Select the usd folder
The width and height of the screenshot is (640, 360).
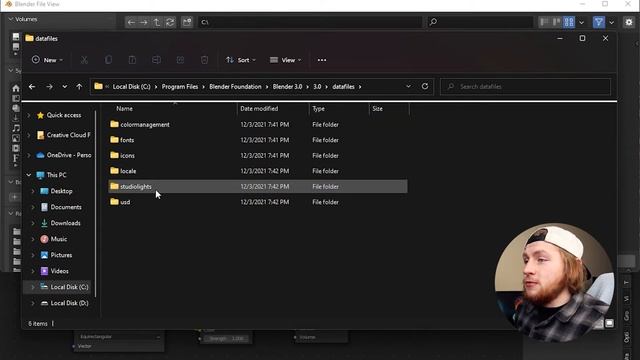pos(125,202)
